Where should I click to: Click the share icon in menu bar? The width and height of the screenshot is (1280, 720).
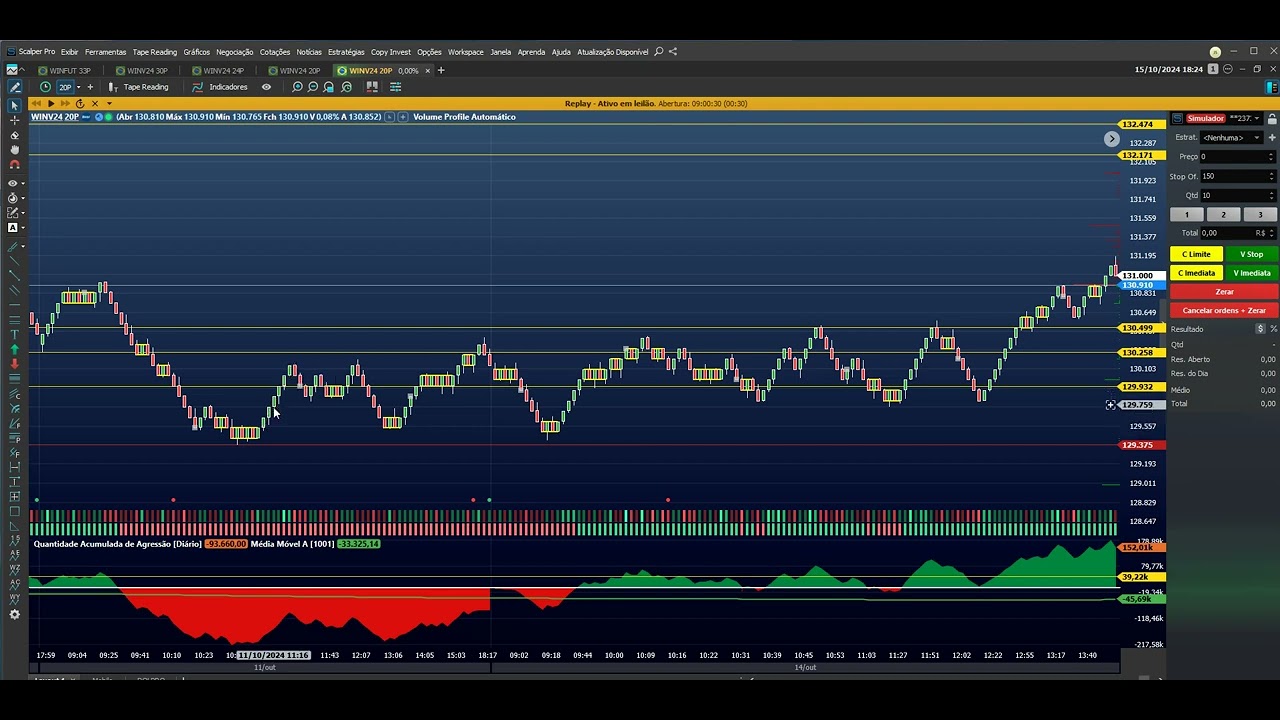coord(673,51)
